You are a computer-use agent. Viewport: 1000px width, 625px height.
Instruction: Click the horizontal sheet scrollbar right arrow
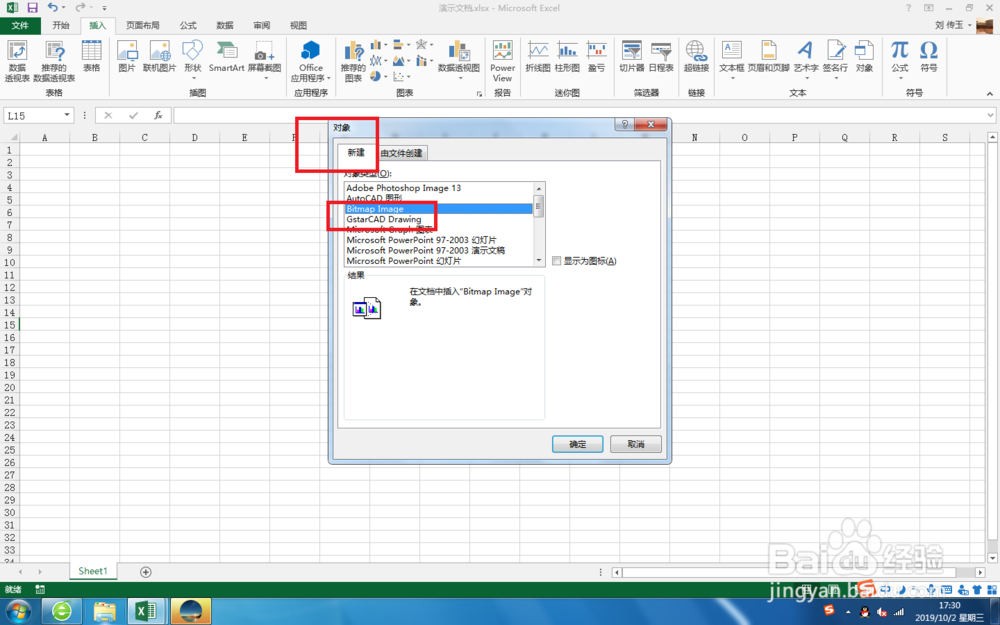[981, 572]
